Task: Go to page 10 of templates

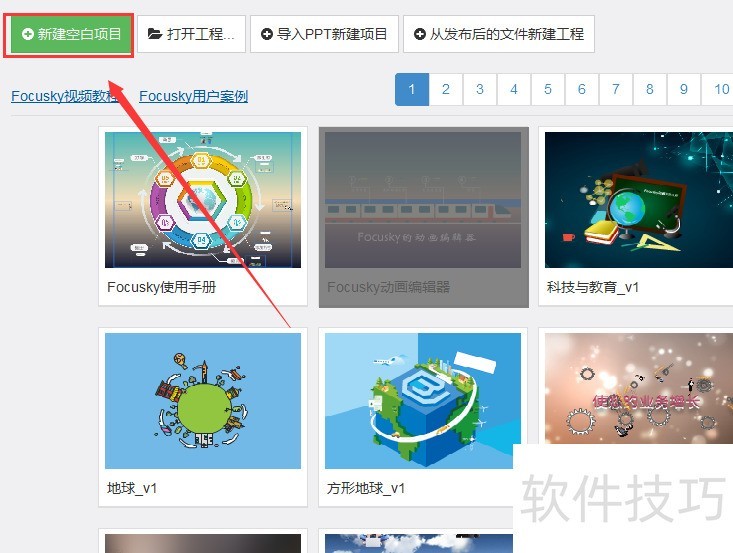Action: [718, 89]
